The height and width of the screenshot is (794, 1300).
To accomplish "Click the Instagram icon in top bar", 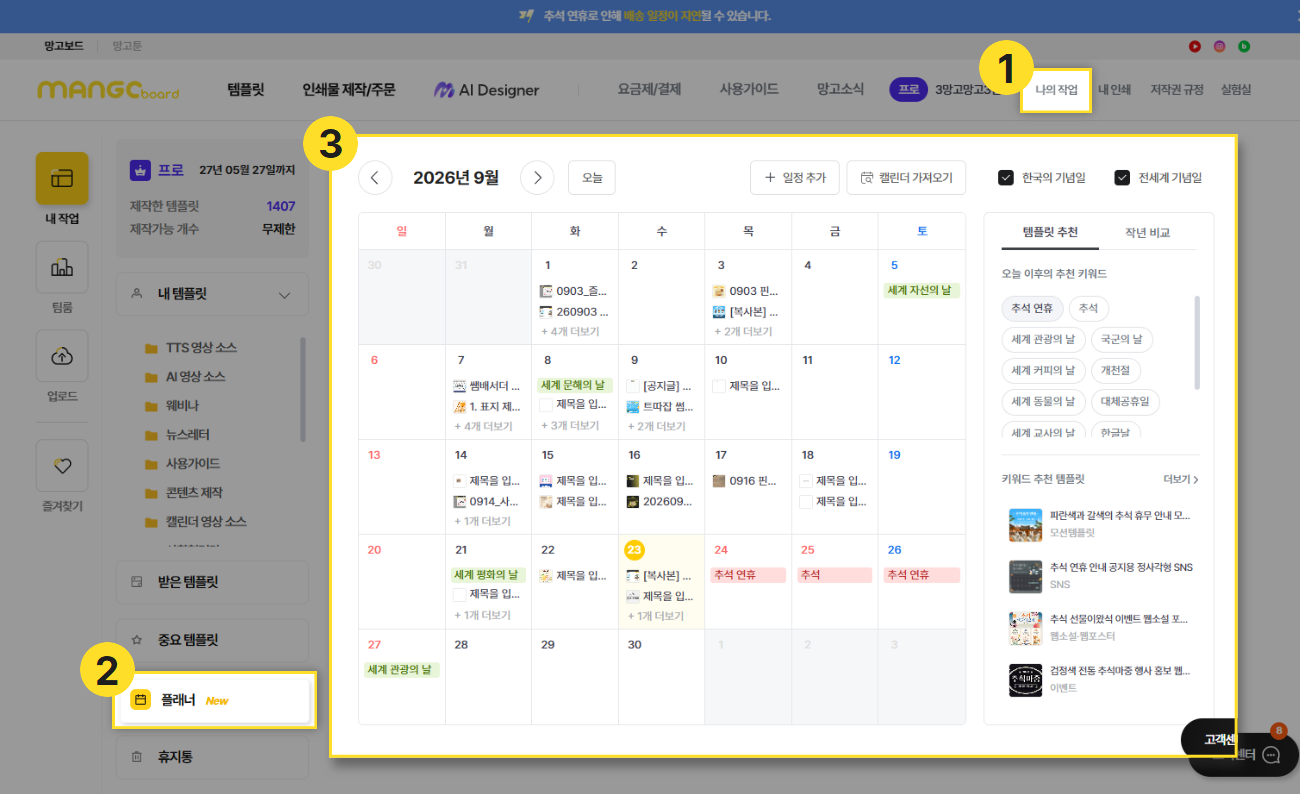I will click(x=1220, y=46).
